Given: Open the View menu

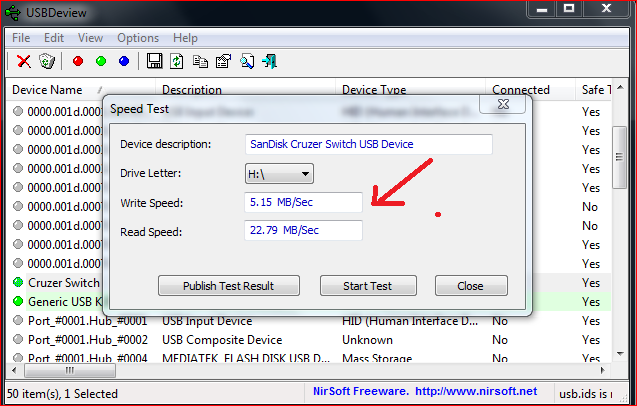Looking at the screenshot, I should [90, 38].
